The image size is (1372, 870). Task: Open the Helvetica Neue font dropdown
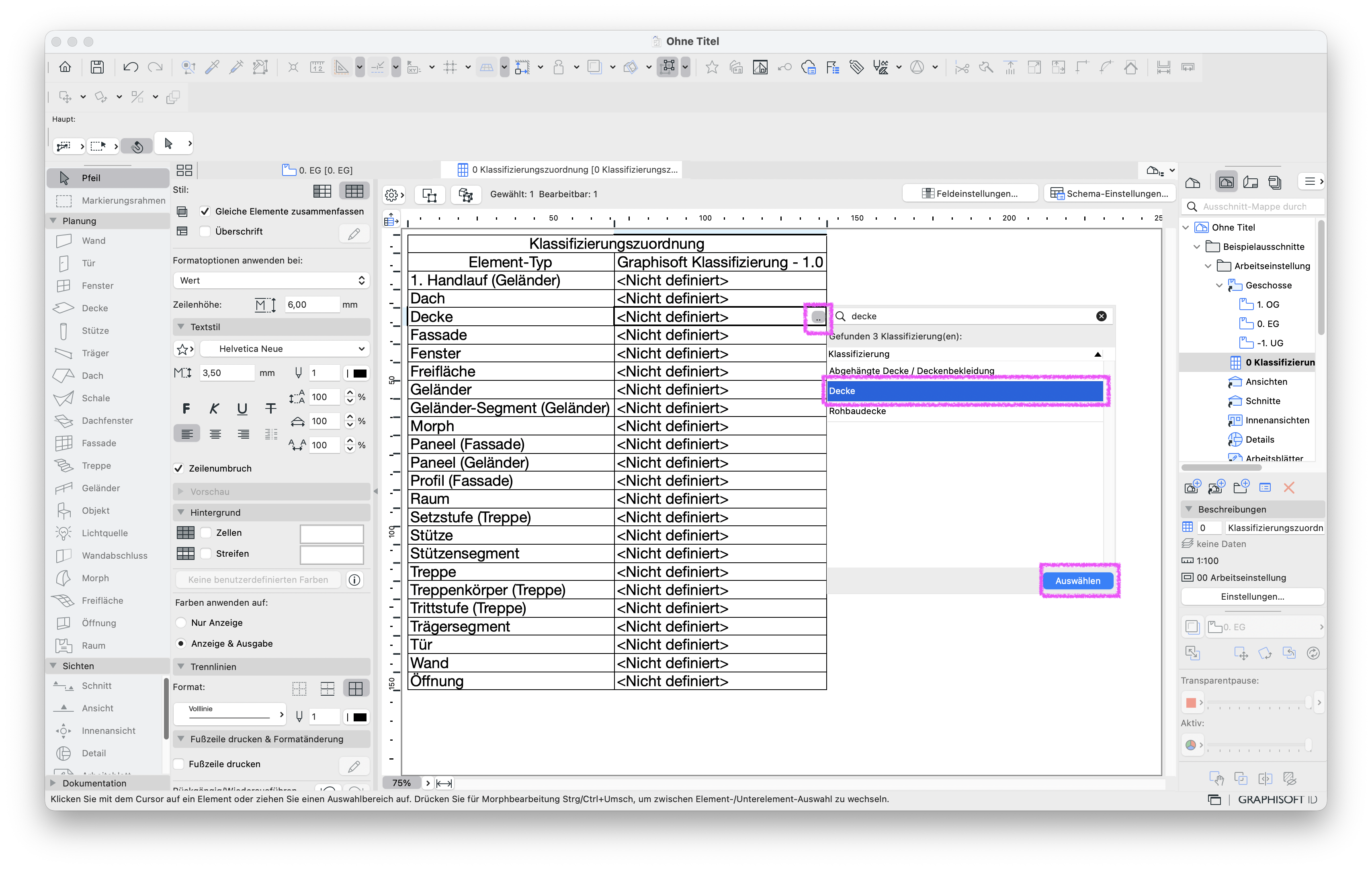click(284, 349)
